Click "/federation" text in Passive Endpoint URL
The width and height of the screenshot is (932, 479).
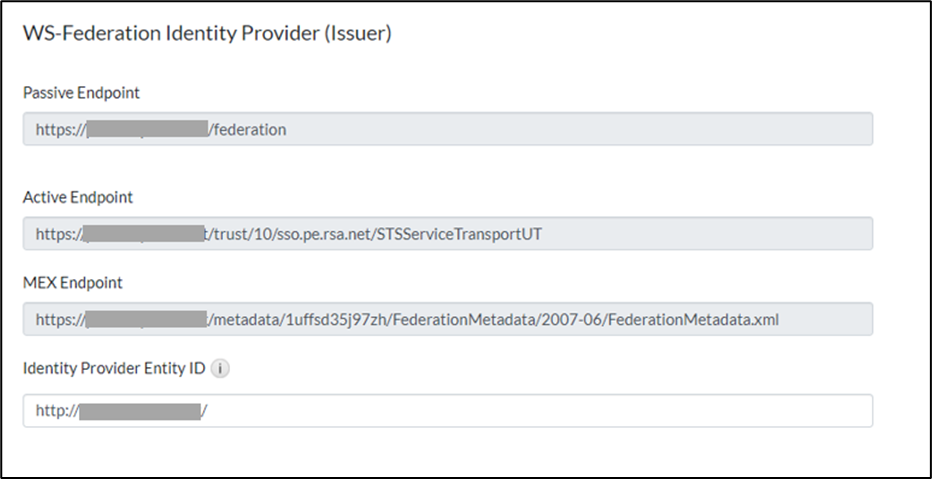point(247,129)
